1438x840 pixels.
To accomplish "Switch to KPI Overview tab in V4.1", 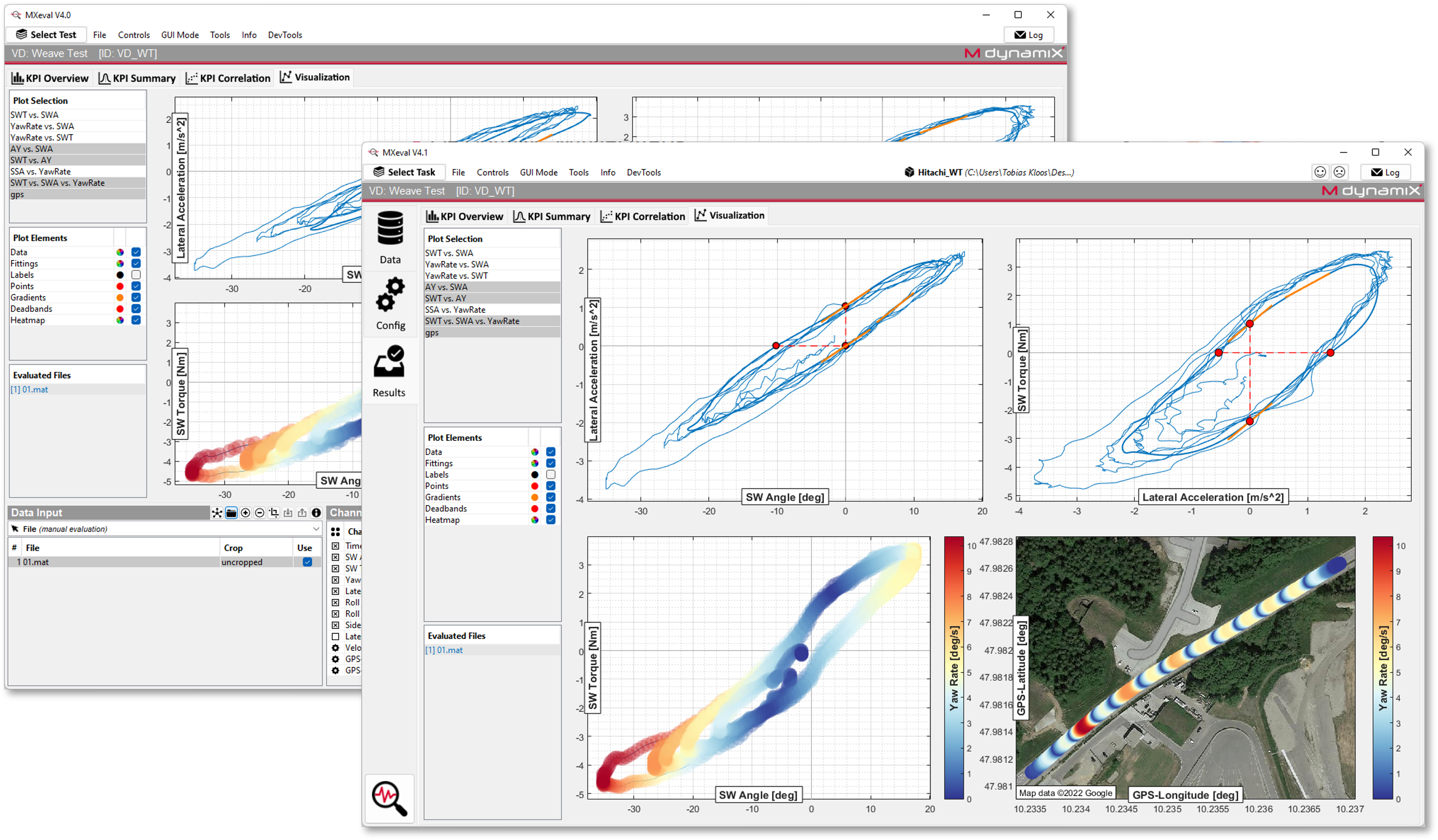I will point(465,217).
